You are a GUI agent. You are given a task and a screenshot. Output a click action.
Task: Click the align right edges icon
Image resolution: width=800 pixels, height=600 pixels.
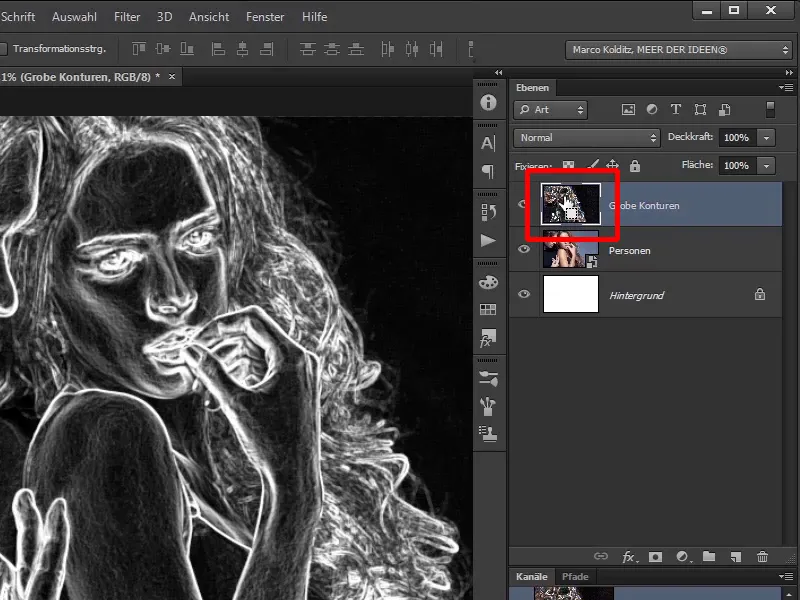(267, 49)
